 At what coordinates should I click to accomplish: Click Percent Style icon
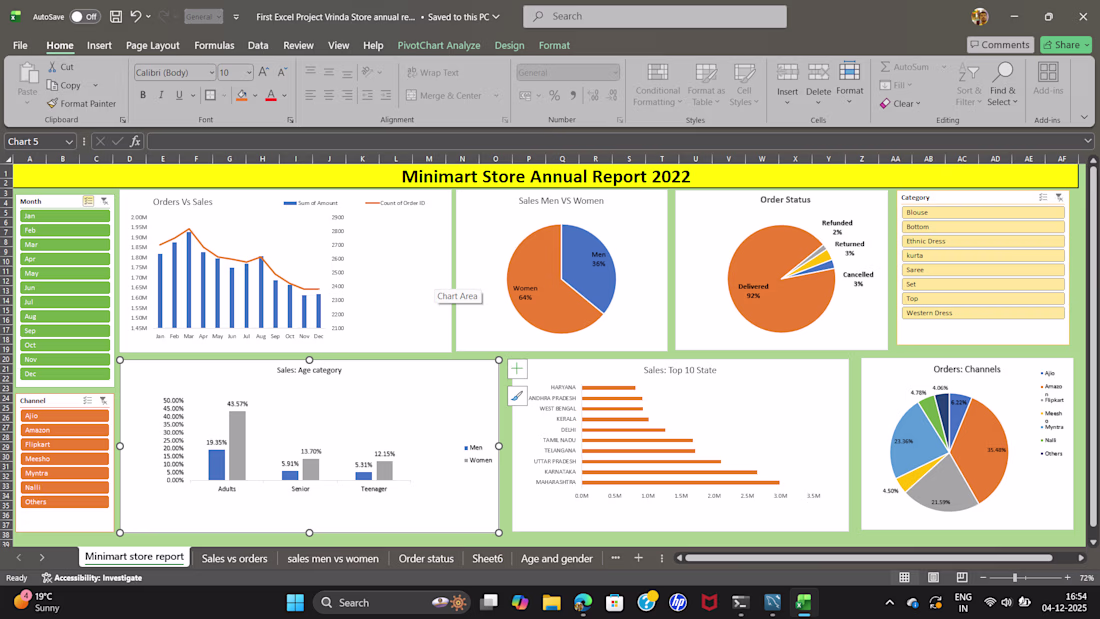tap(554, 95)
